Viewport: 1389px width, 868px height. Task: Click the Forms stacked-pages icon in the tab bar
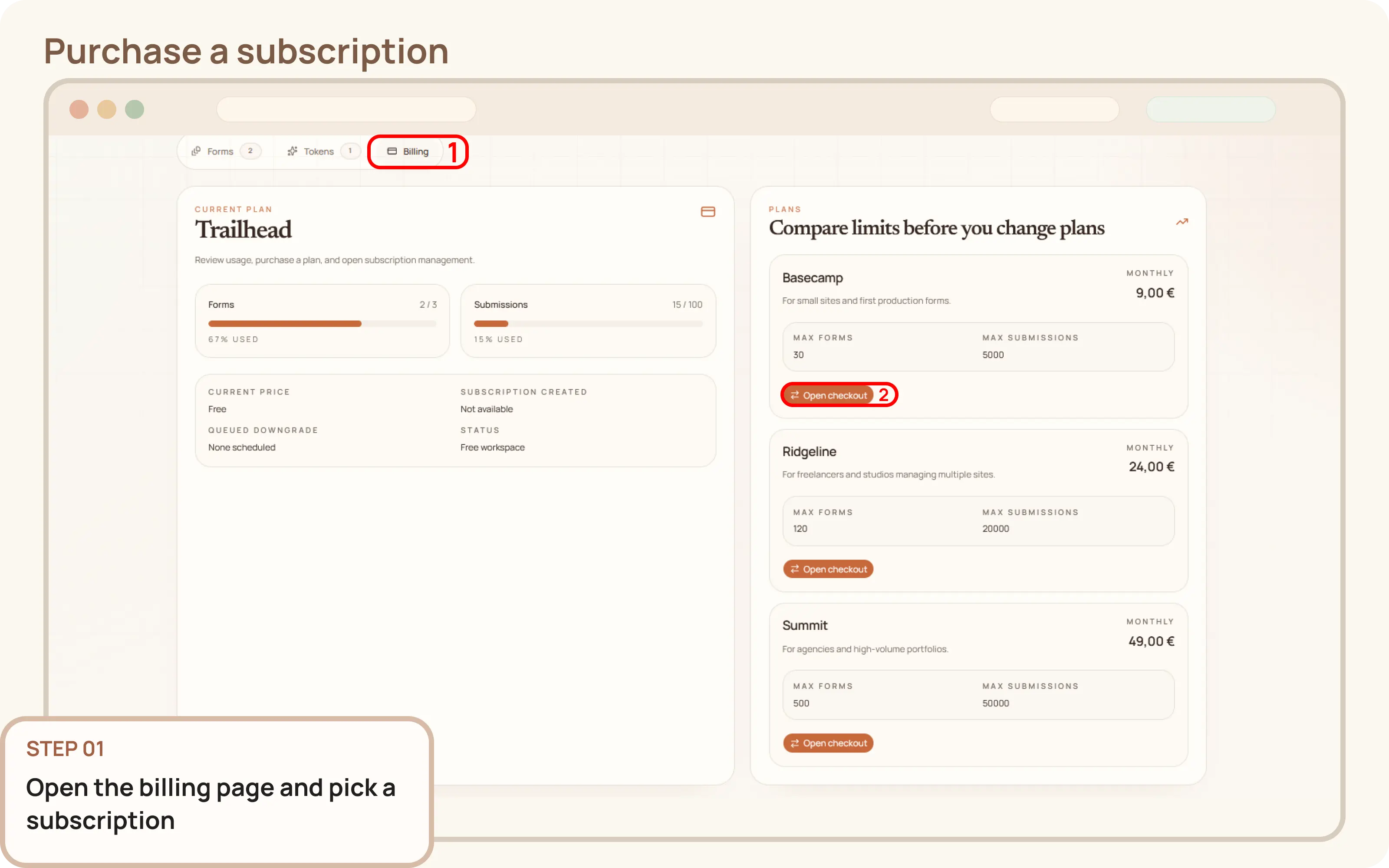[x=196, y=151]
